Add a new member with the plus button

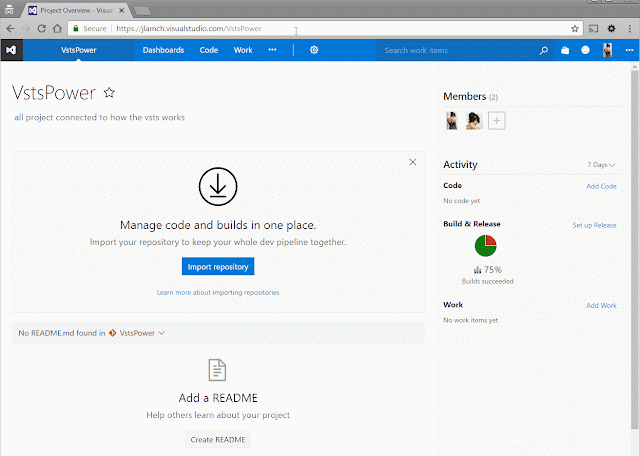point(496,120)
